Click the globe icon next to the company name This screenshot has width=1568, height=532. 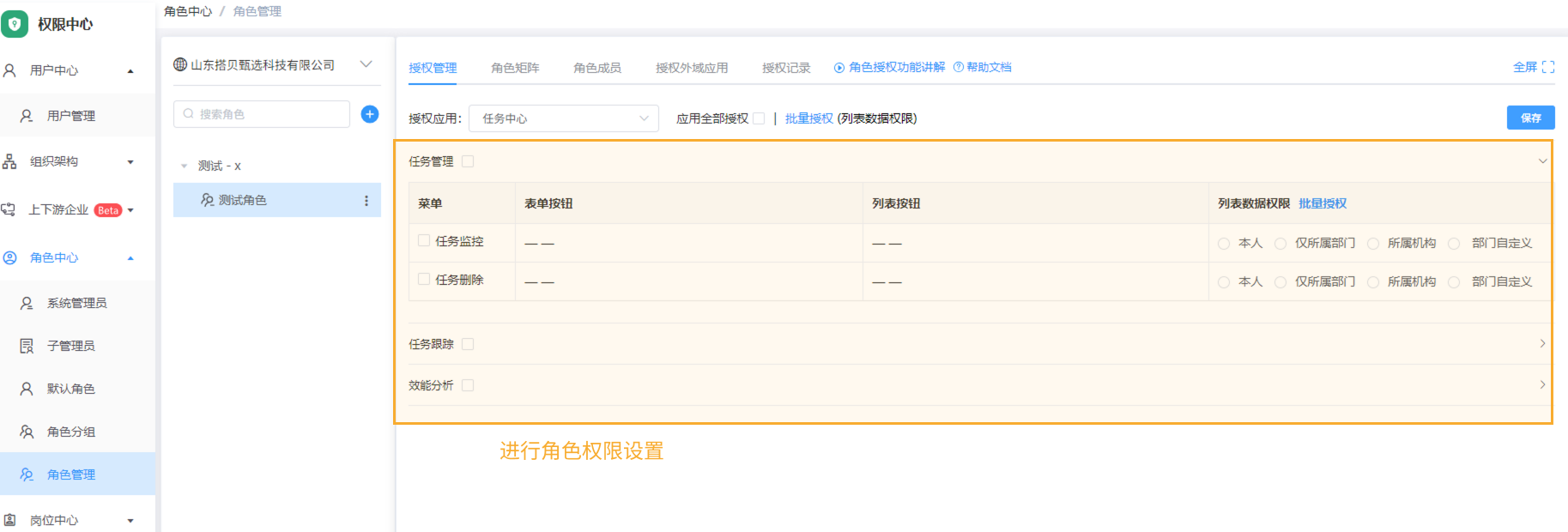click(180, 64)
